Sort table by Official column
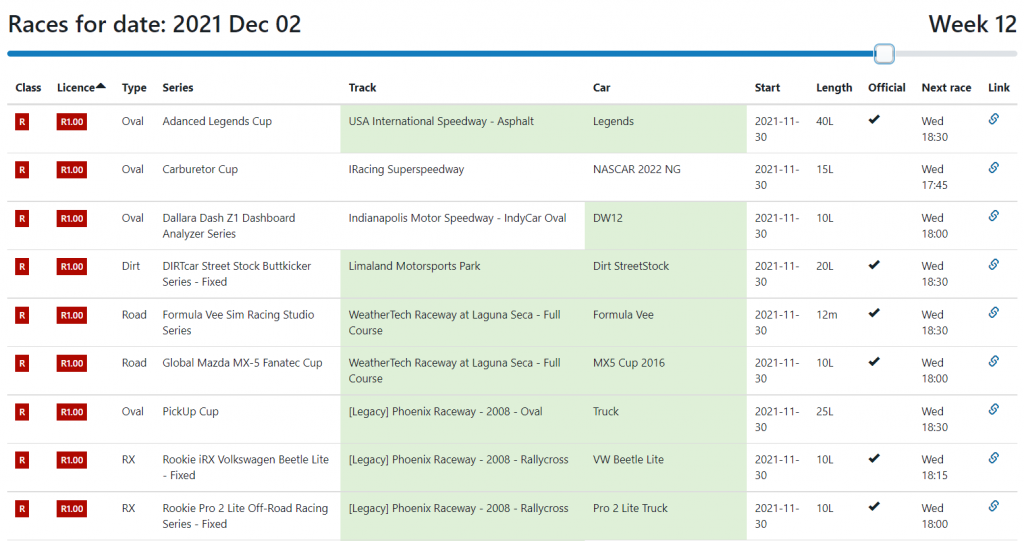 886,88
